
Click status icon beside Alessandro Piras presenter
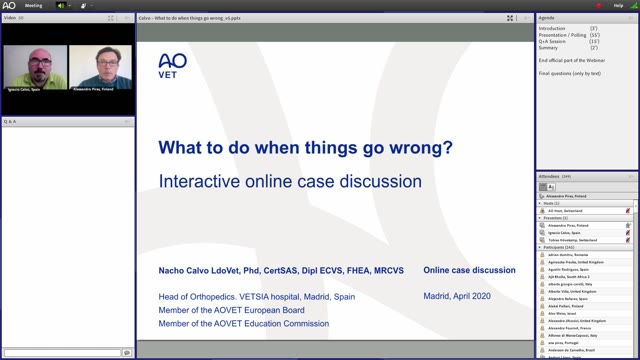(x=628, y=225)
